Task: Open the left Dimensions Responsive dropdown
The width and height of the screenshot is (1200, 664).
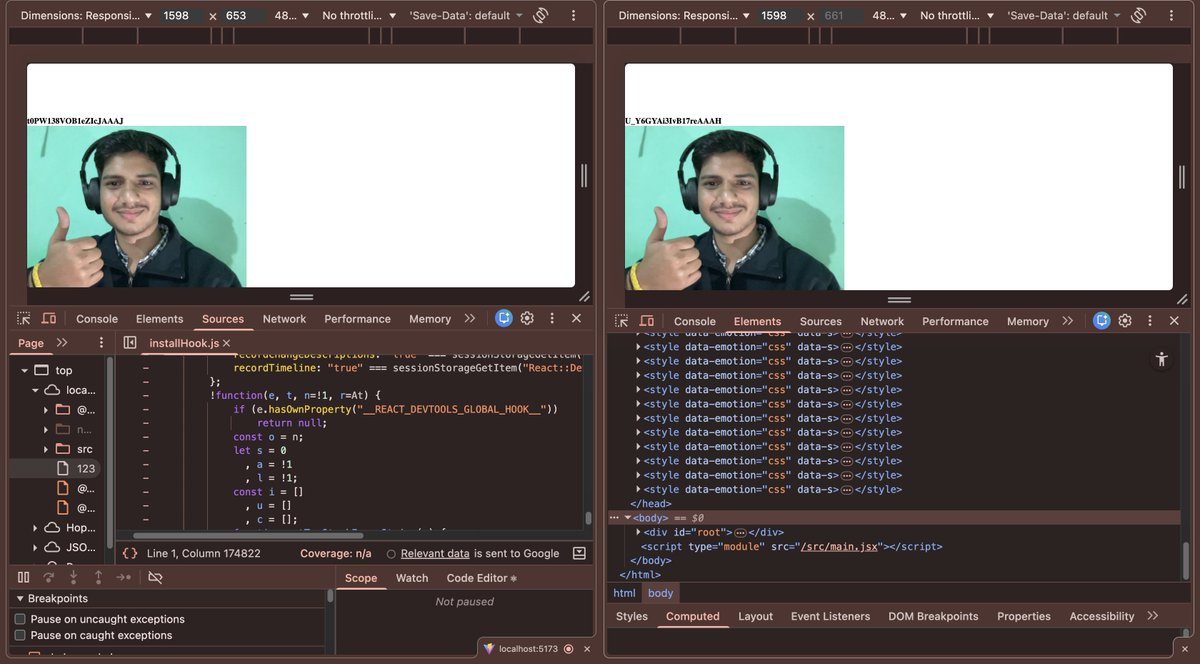Action: tap(86, 16)
